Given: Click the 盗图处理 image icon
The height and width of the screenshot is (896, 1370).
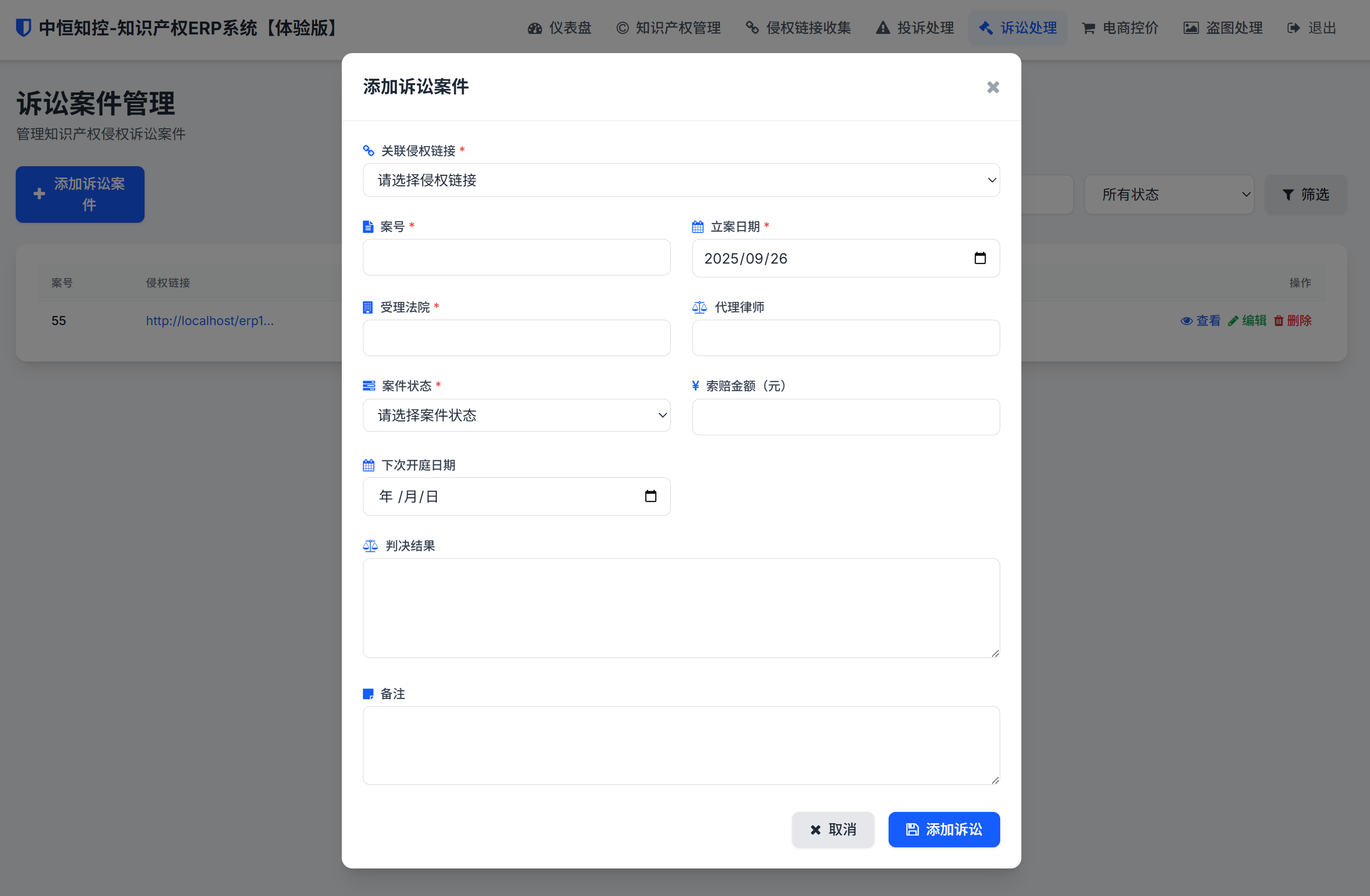Looking at the screenshot, I should pyautogui.click(x=1191, y=28).
